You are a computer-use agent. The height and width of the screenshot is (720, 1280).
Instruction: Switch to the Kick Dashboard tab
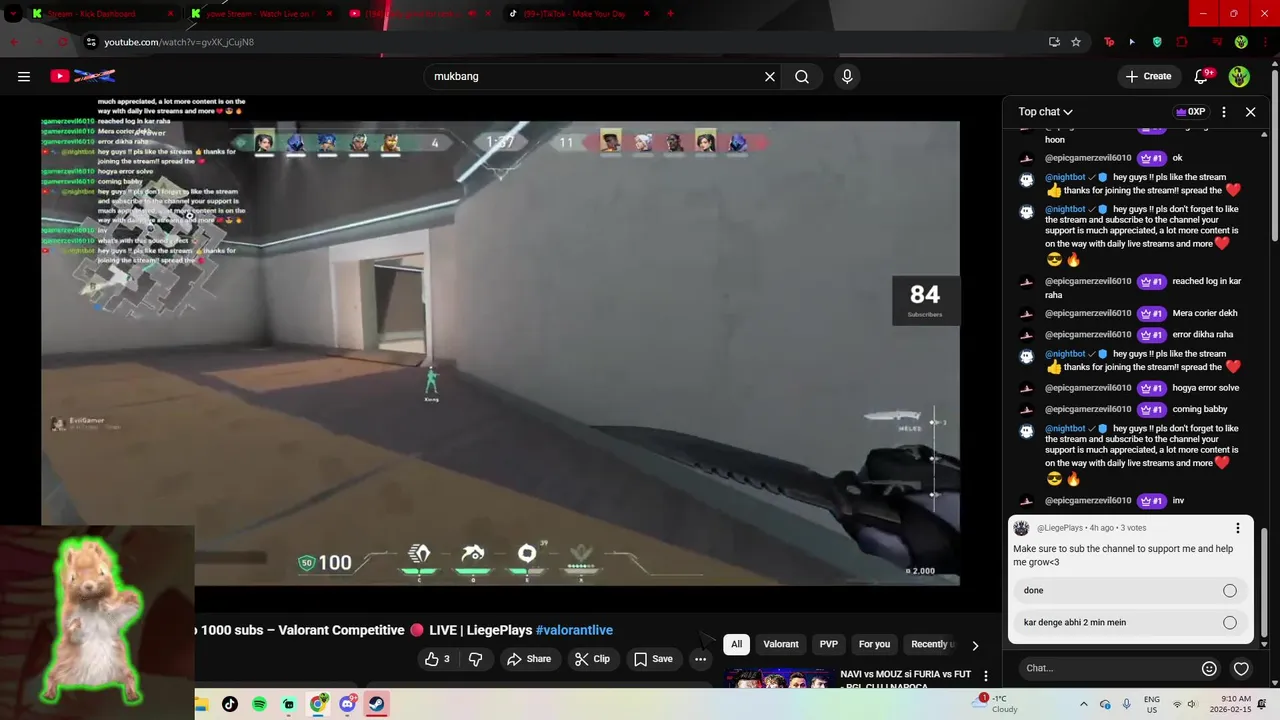pos(100,14)
